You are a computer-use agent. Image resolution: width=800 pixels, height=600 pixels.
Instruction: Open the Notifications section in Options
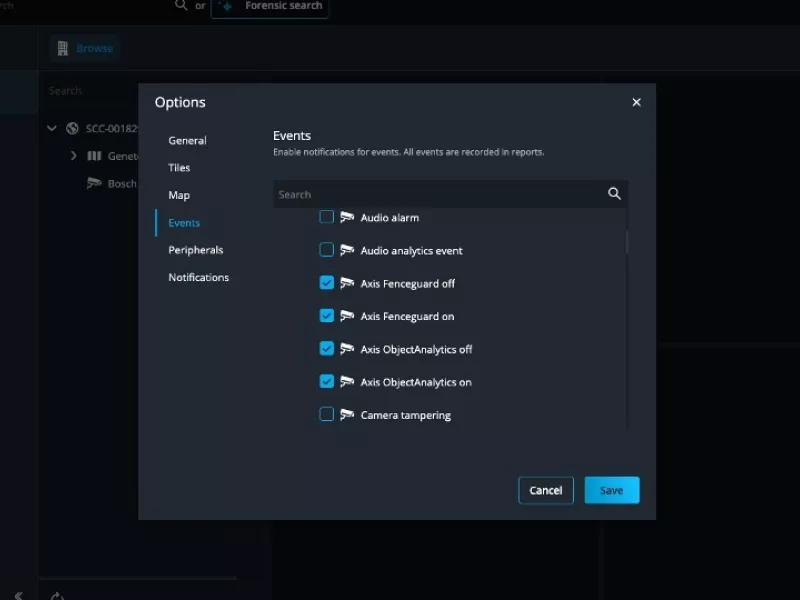(198, 277)
